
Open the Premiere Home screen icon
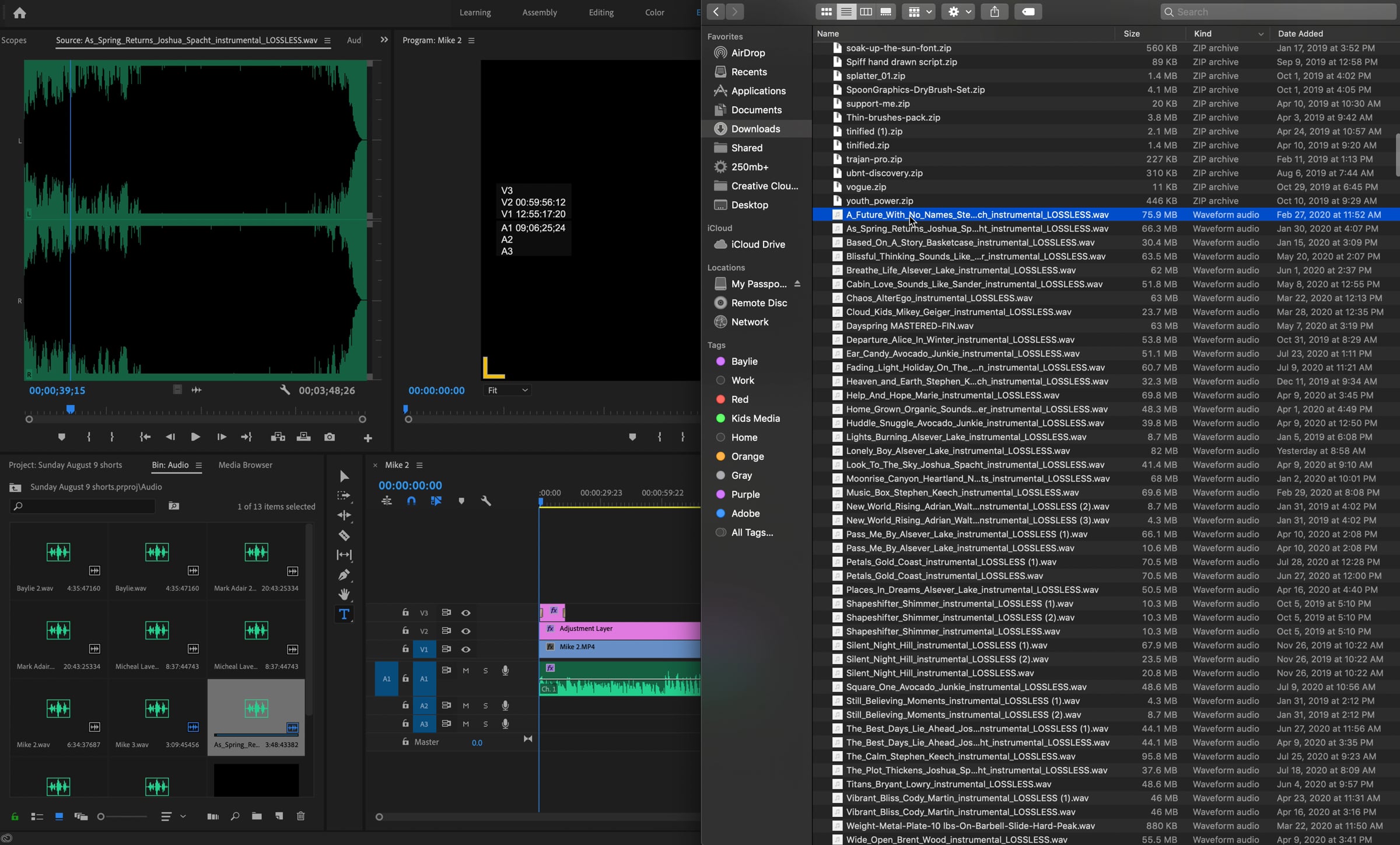tap(19, 13)
